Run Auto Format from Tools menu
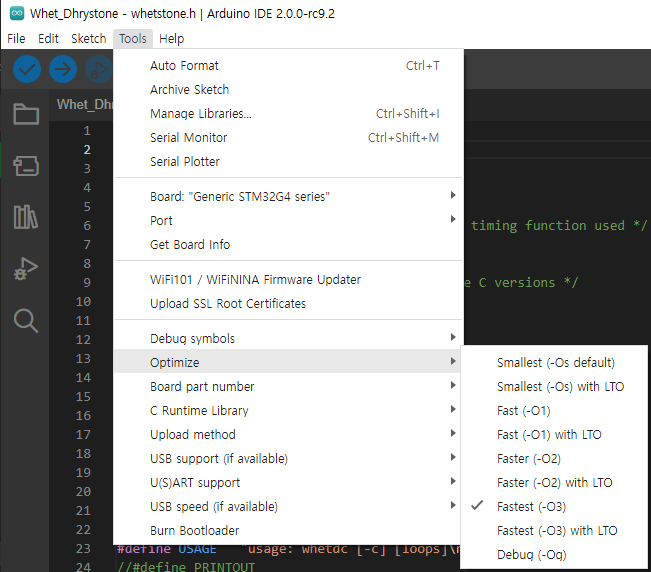Screen dimensions: 651x572 (288, 66)
